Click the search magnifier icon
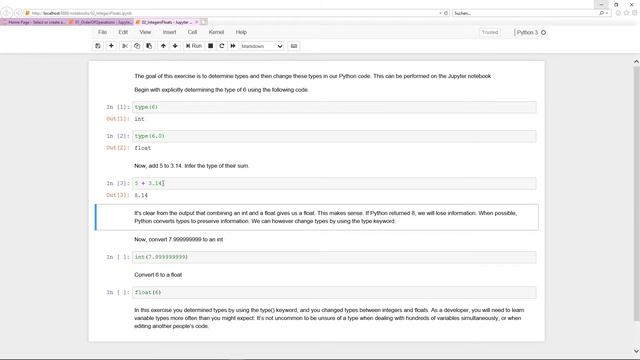The image size is (640, 360). click(x=602, y=13)
